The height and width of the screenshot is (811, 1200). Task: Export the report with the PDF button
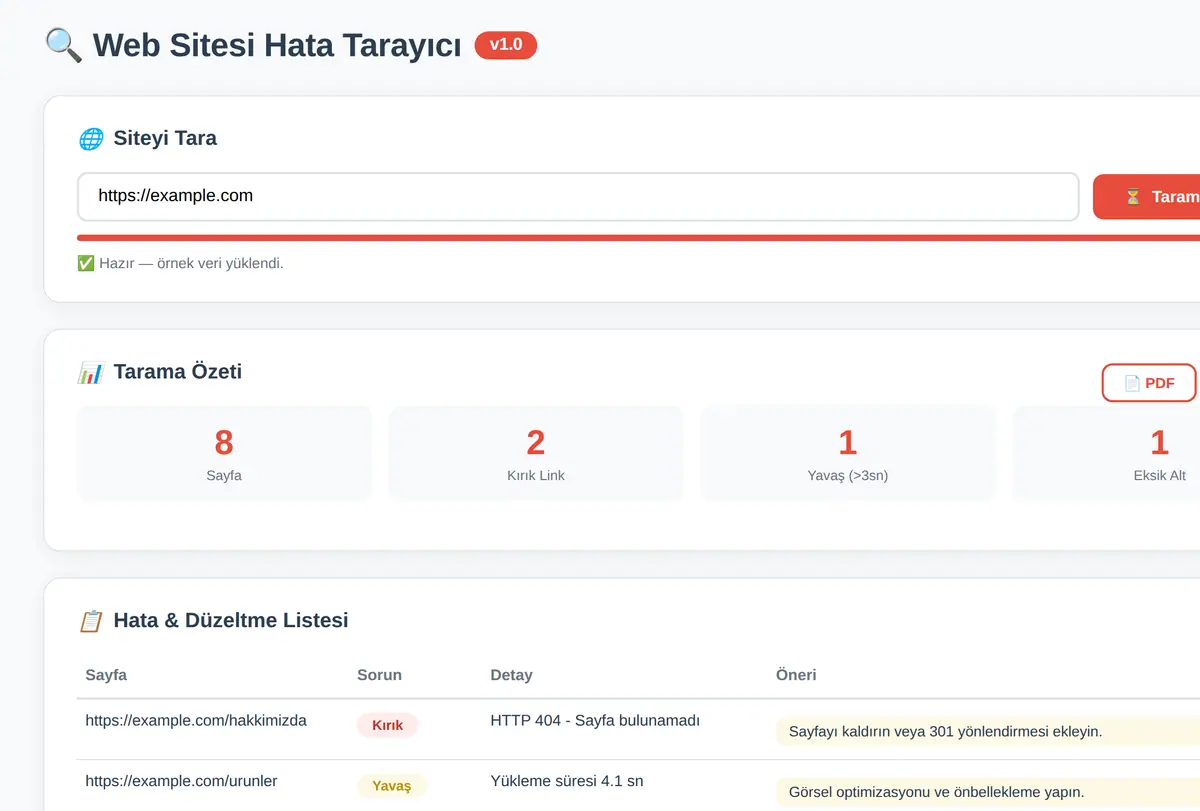[x=1149, y=383]
